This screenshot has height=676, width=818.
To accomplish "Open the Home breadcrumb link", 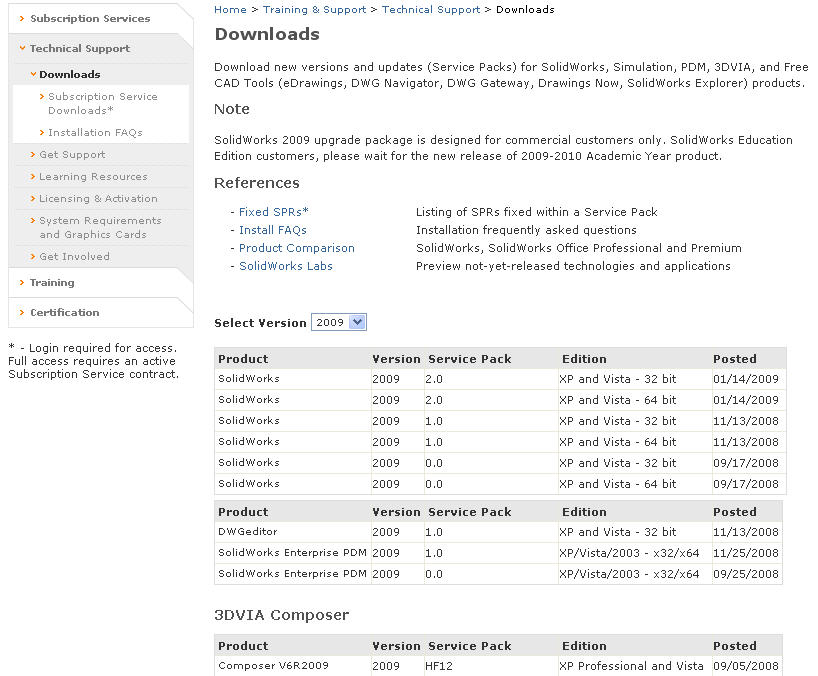I will 230,9.
